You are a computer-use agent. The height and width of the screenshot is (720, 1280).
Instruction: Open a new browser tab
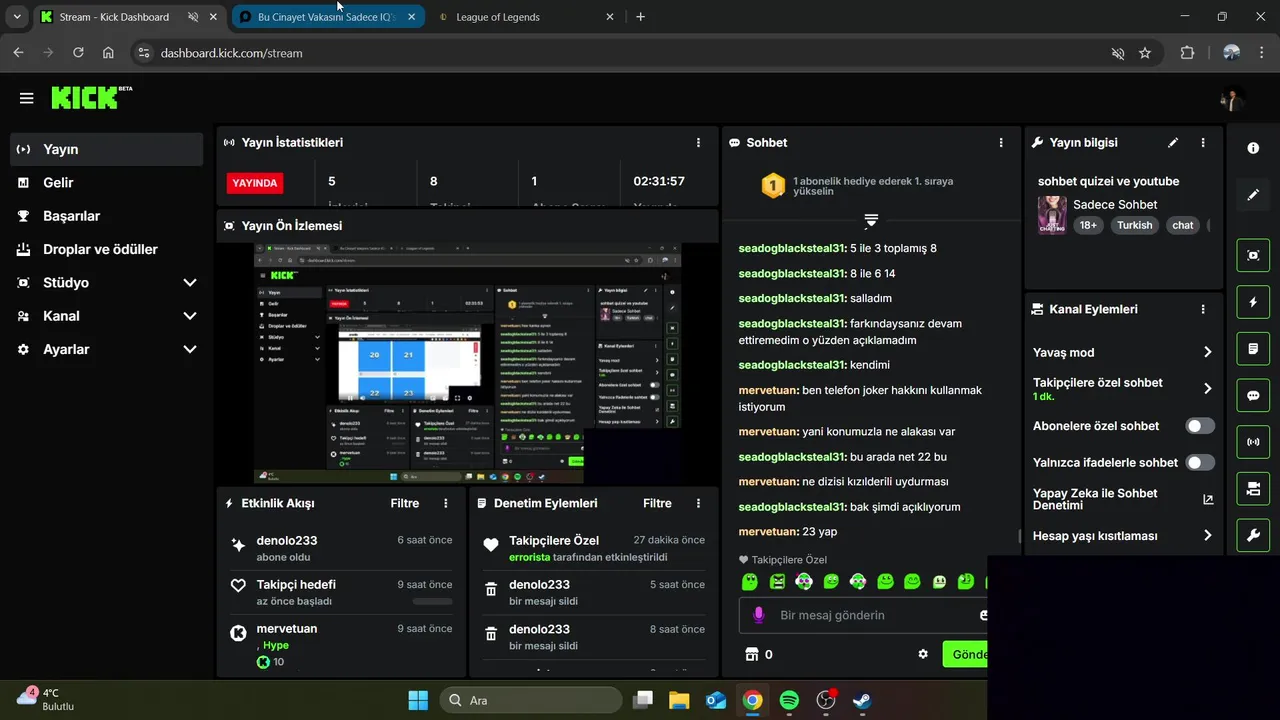point(641,17)
